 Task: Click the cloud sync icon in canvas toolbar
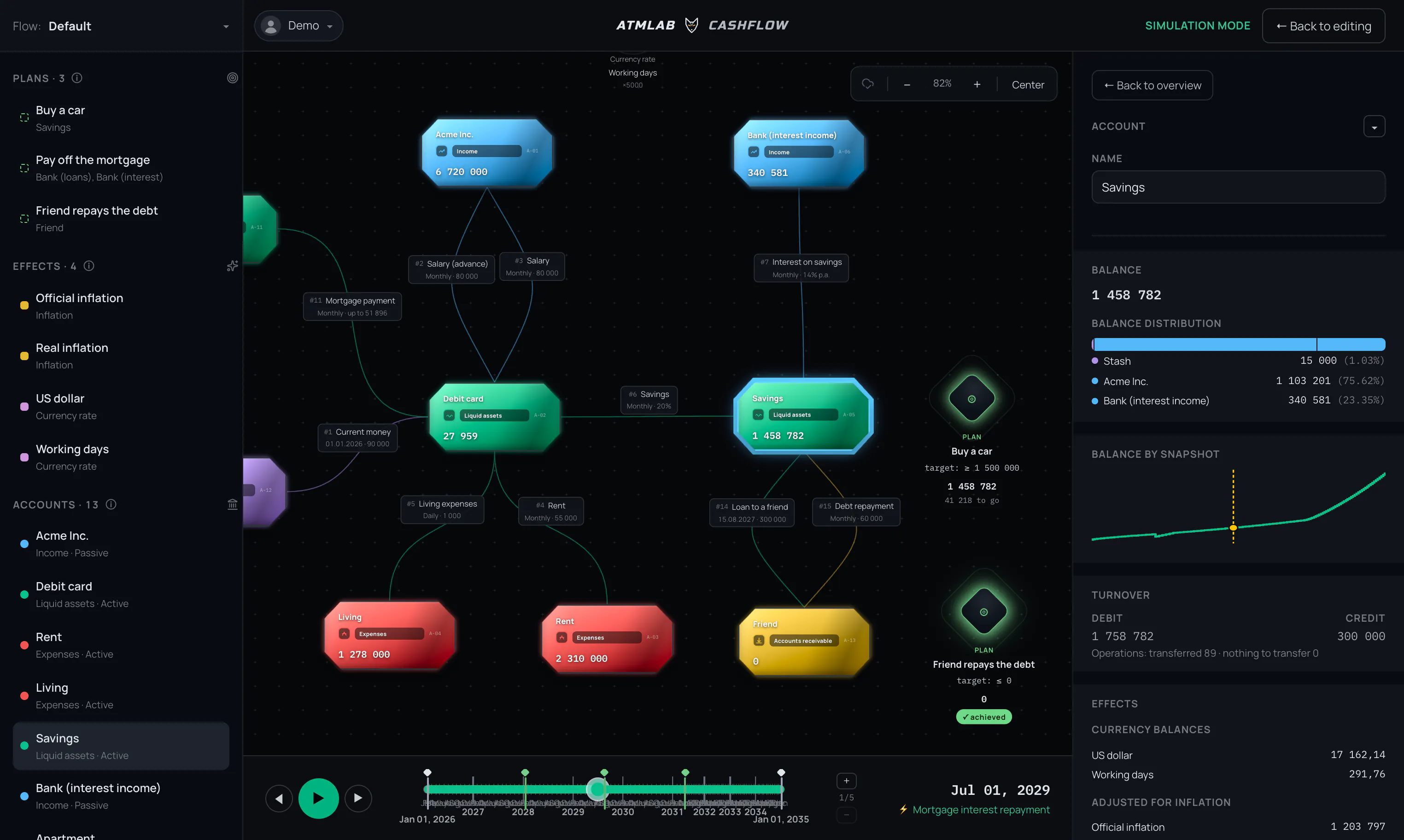pos(868,84)
